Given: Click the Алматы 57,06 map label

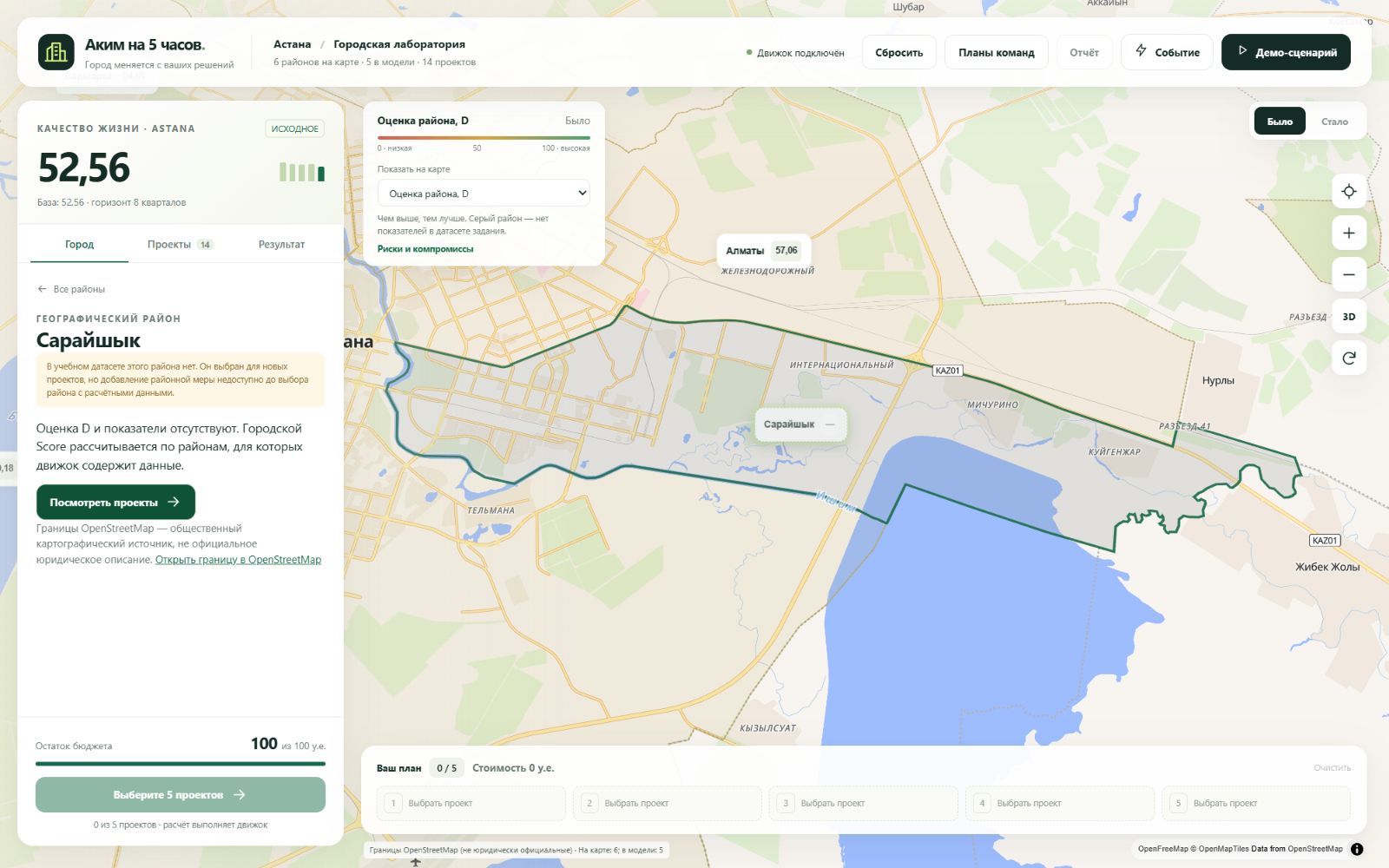Looking at the screenshot, I should point(763,250).
